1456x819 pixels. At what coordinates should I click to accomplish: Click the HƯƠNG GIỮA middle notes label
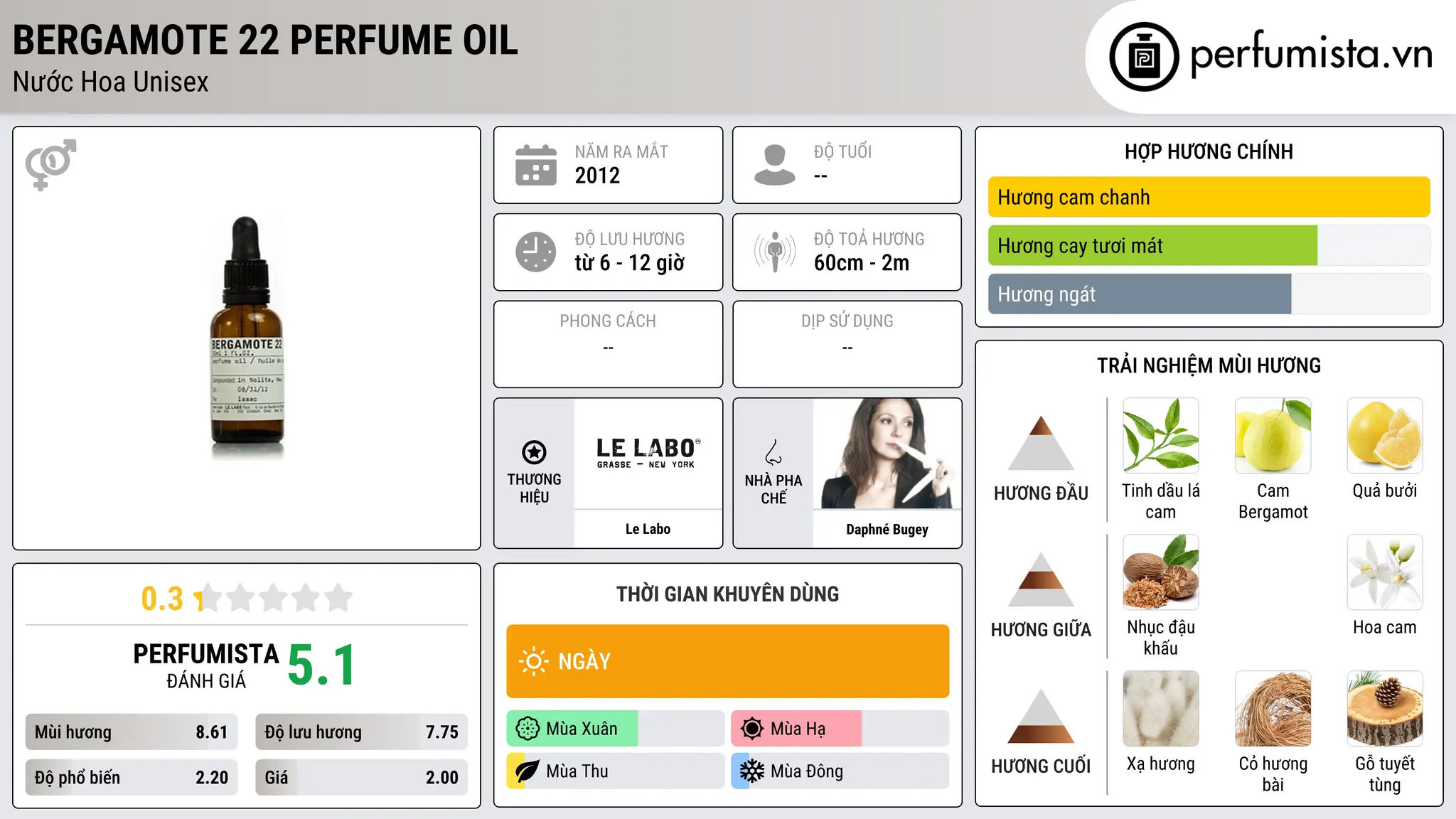click(1041, 630)
